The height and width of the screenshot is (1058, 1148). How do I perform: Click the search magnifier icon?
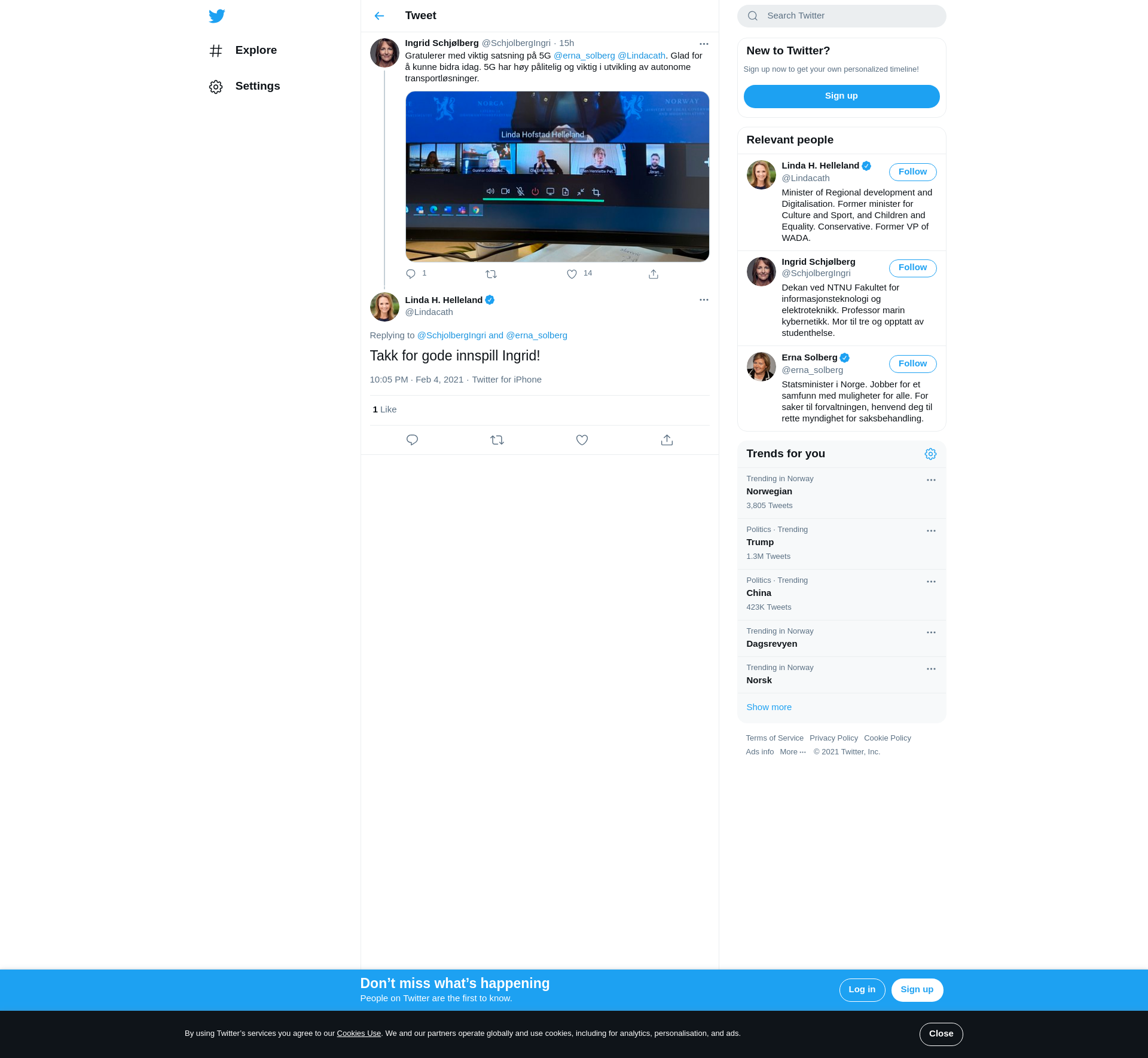click(x=753, y=16)
